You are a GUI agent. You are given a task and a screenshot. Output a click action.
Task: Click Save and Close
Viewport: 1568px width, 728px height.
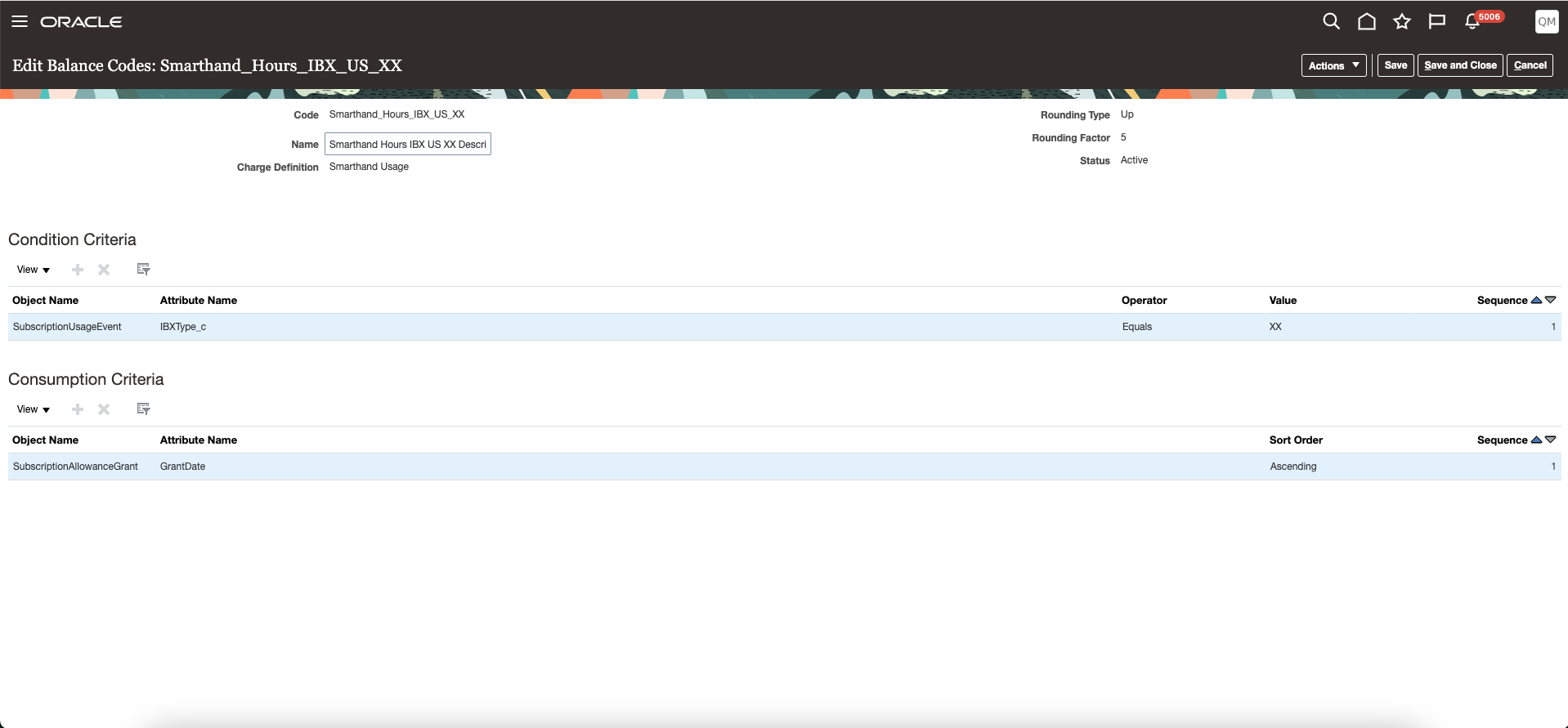click(1460, 65)
